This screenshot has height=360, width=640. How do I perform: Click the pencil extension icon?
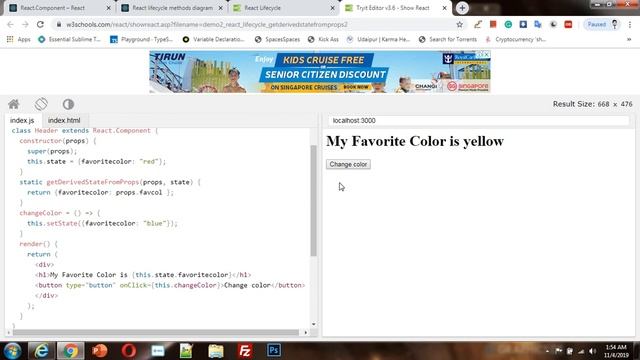[478, 24]
